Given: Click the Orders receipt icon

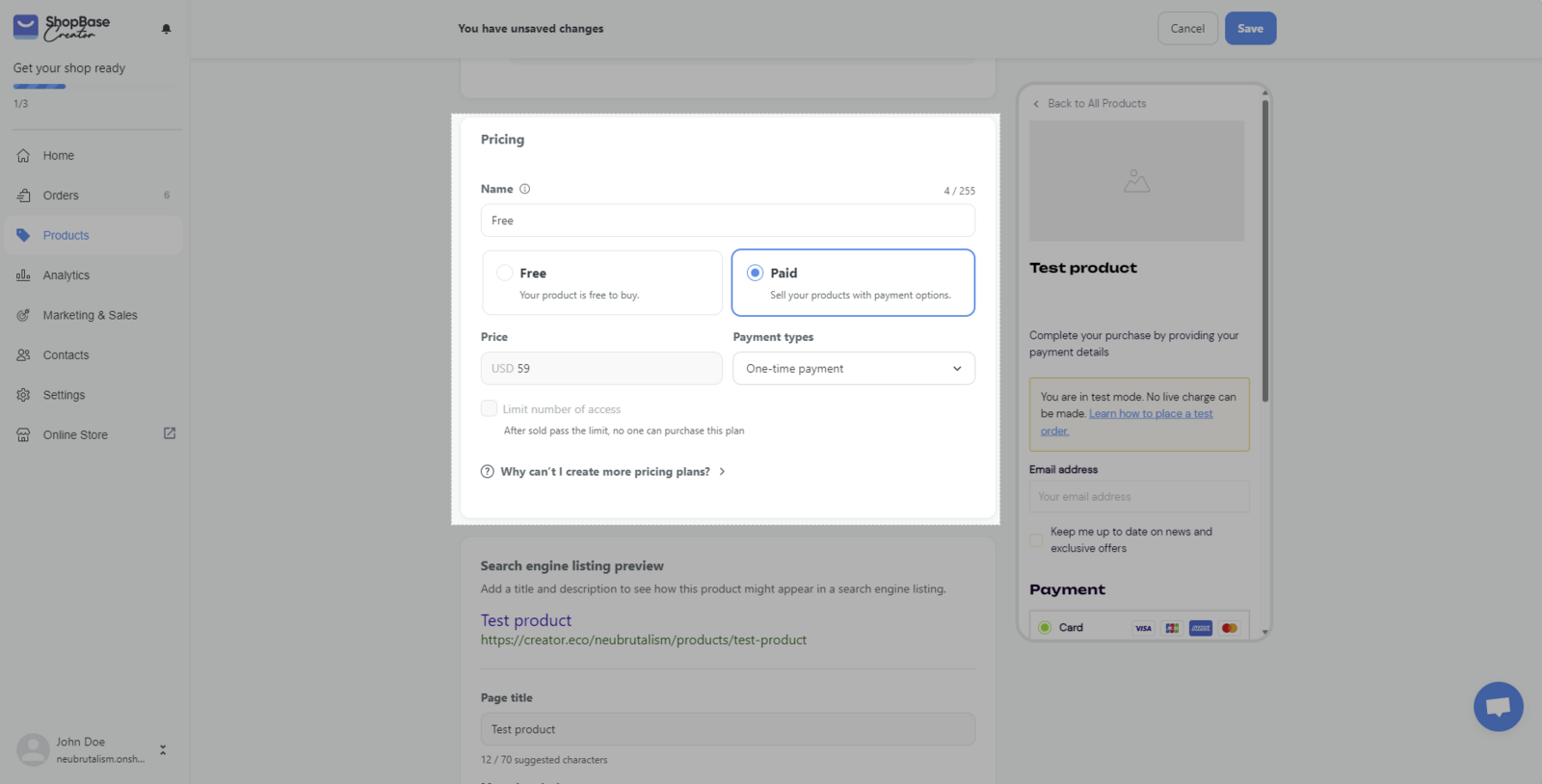Looking at the screenshot, I should pos(23,196).
